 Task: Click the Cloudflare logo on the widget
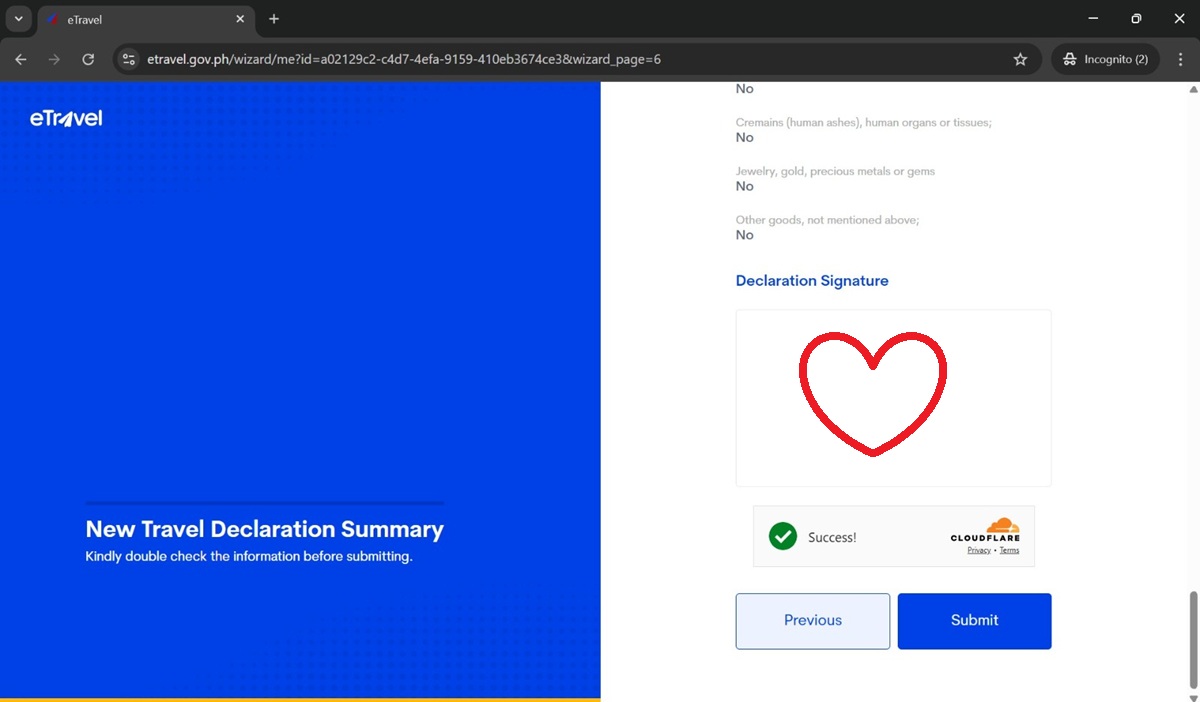click(x=985, y=531)
